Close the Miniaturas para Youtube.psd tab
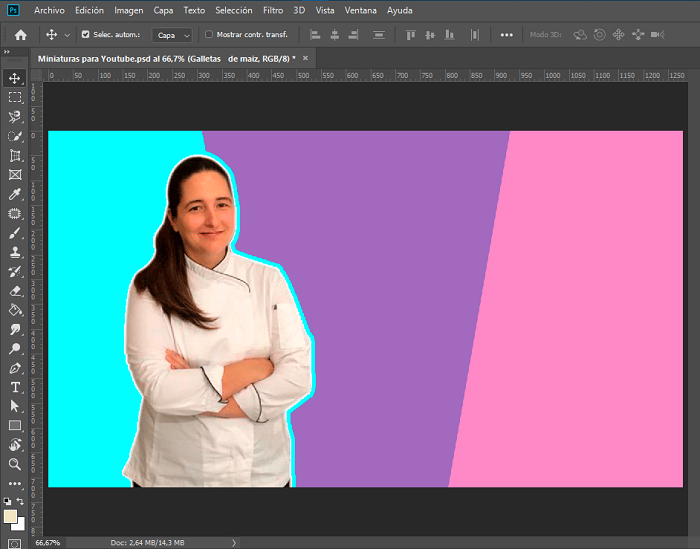Screen dimensions: 700x549 tap(305, 58)
